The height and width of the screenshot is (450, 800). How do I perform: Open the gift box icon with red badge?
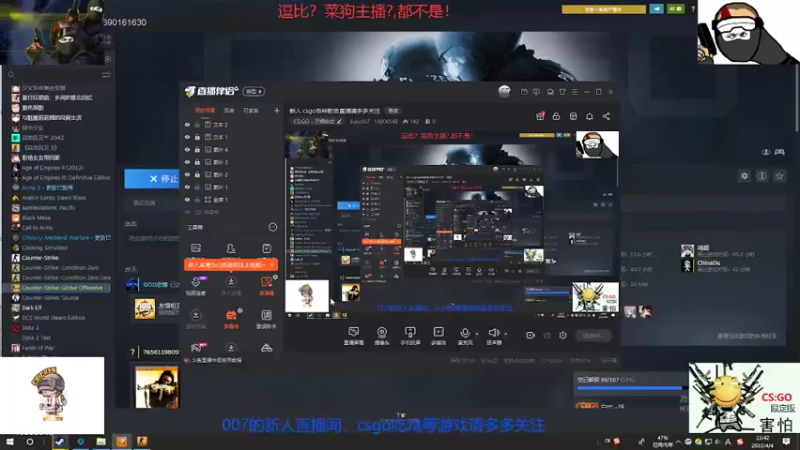pyautogui.click(x=540, y=116)
